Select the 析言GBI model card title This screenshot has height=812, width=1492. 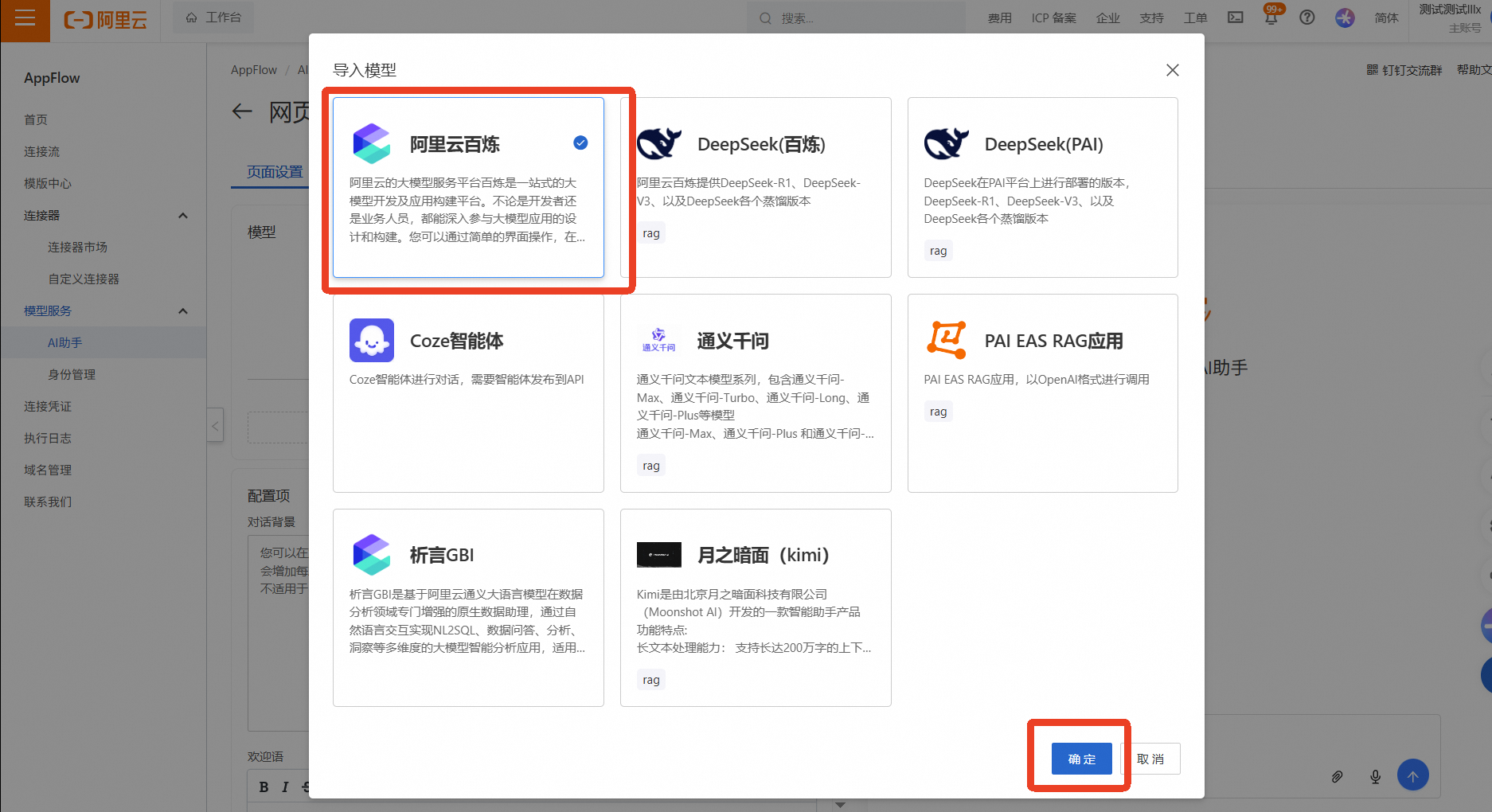coord(442,555)
